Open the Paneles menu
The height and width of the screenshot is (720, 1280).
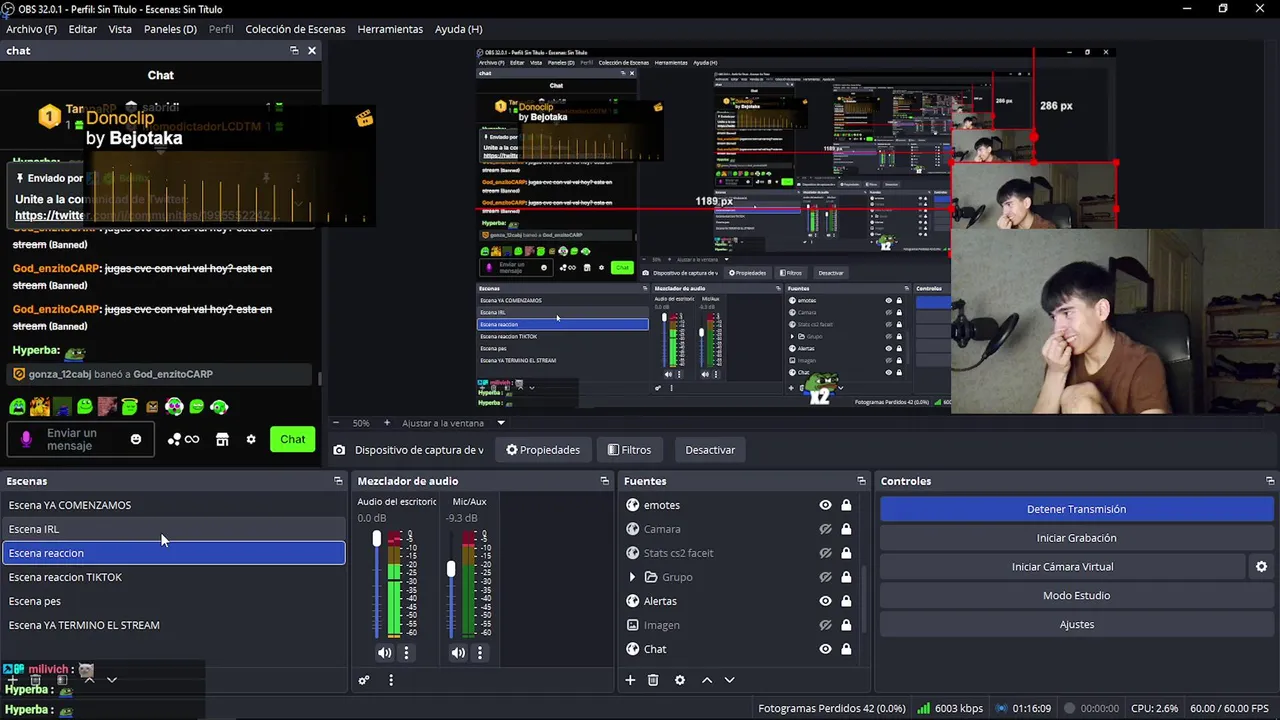click(x=170, y=29)
